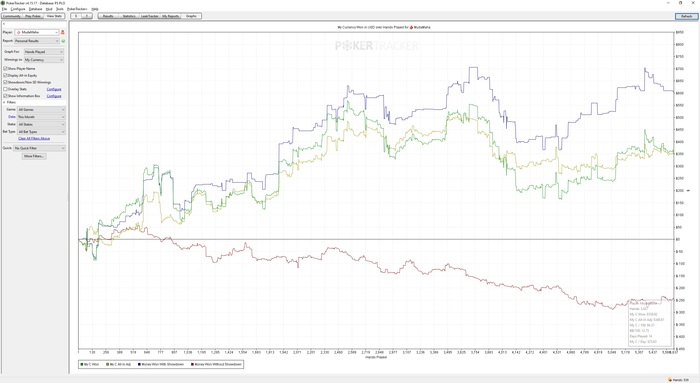
Task: Click the graph title text at top
Action: click(383, 27)
